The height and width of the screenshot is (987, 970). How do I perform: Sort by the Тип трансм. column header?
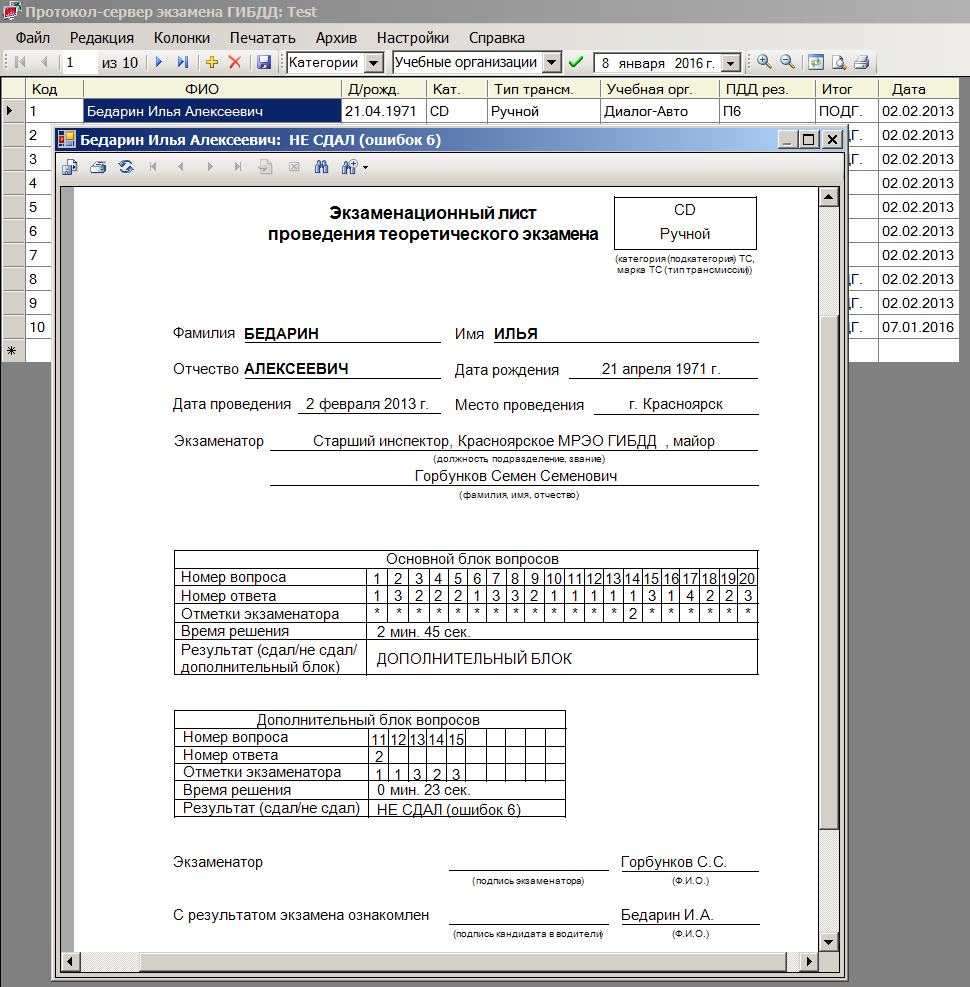tap(544, 89)
